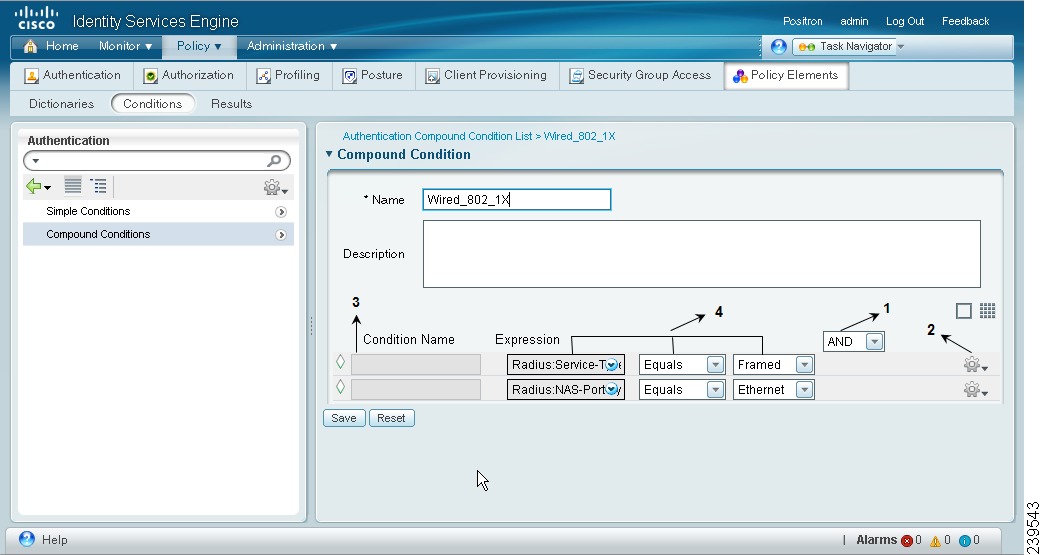1044x555 pixels.
Task: Click the admin user link
Action: 854,21
